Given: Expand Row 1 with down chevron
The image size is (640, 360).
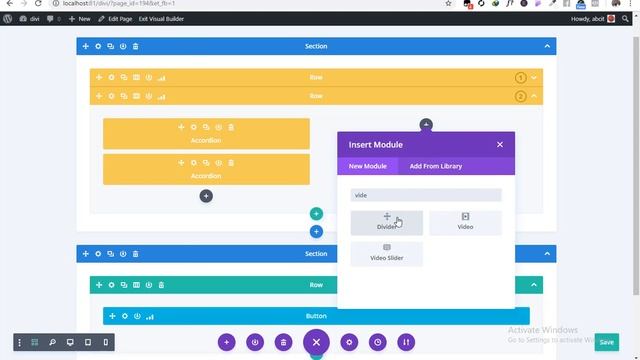Looking at the screenshot, I should point(534,78).
